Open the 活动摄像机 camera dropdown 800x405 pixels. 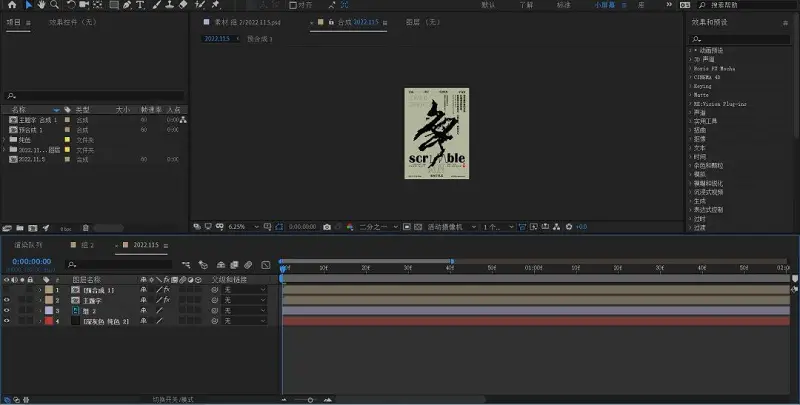click(x=452, y=227)
